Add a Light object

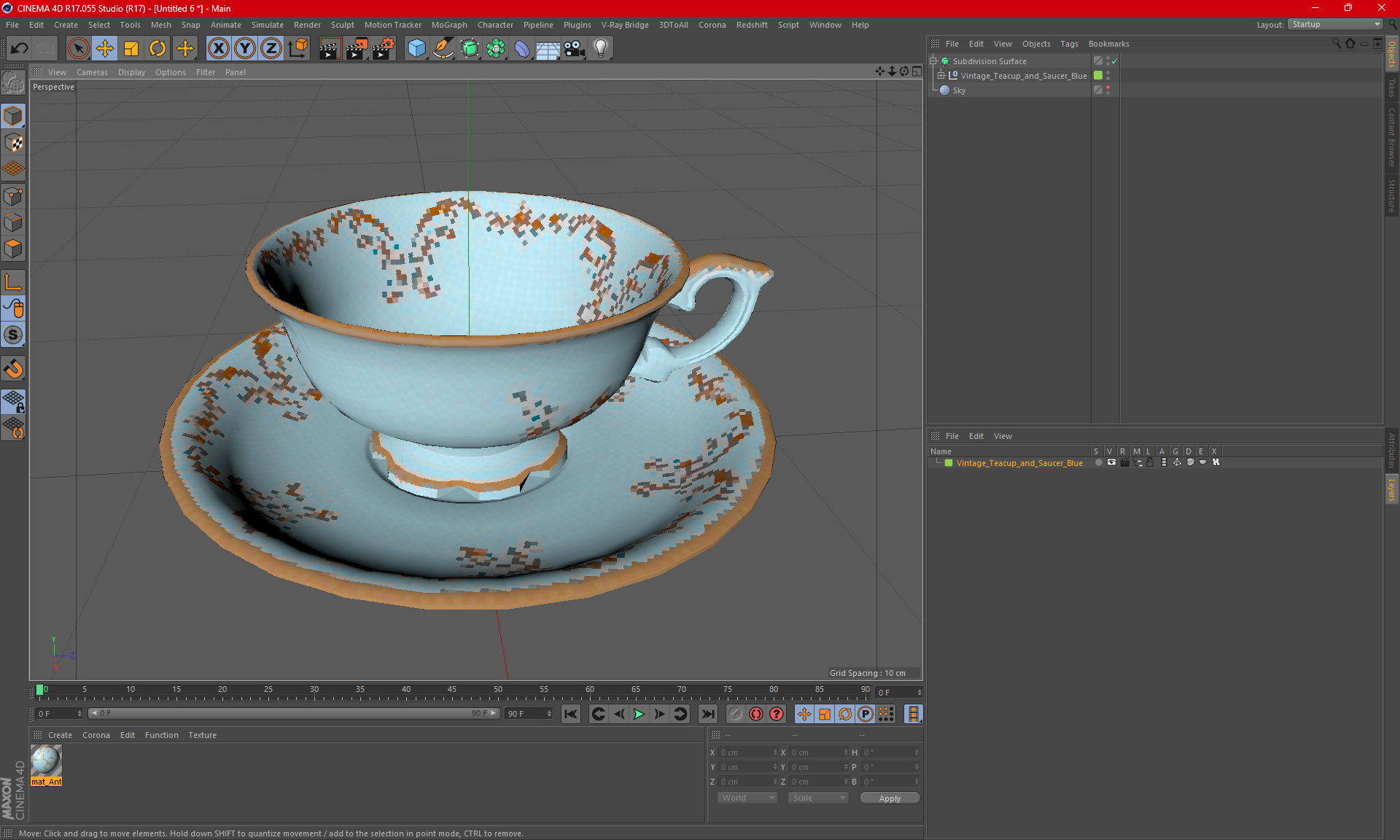[x=601, y=49]
